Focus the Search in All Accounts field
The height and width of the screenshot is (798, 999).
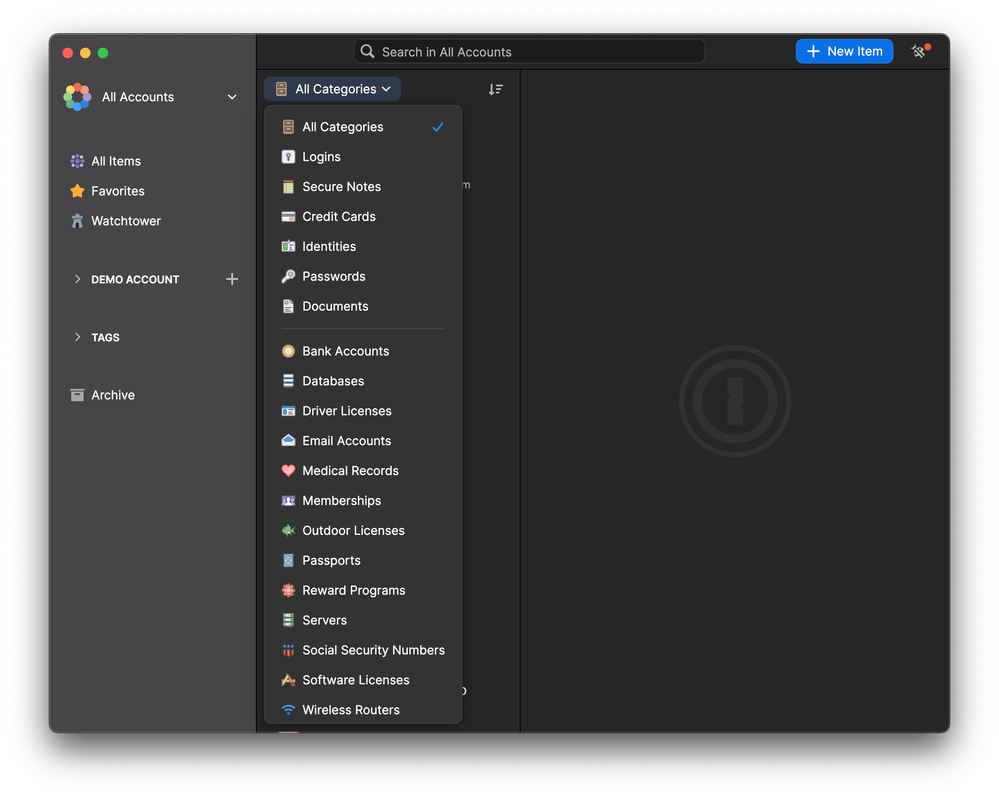pyautogui.click(x=530, y=52)
